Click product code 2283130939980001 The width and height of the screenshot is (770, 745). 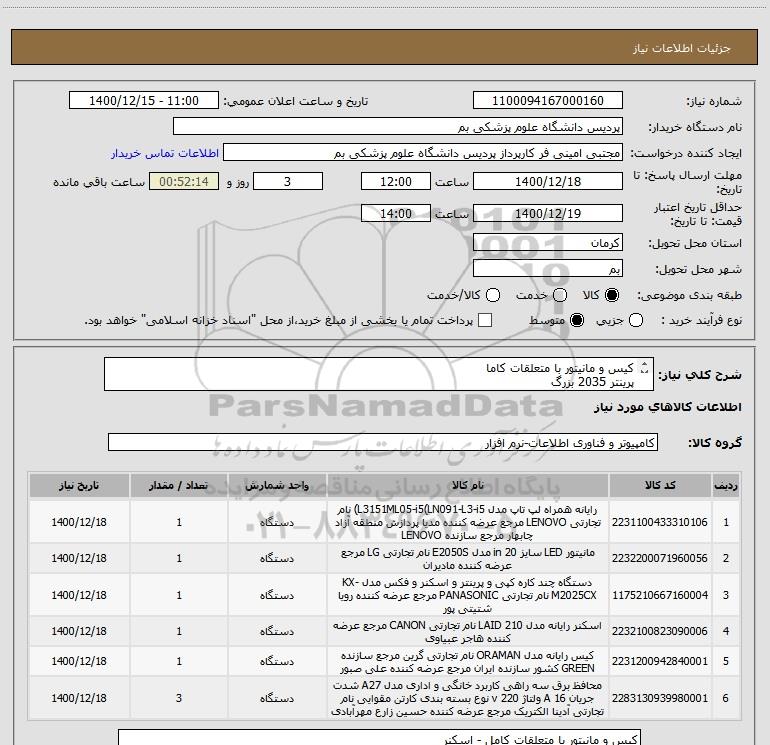point(660,698)
